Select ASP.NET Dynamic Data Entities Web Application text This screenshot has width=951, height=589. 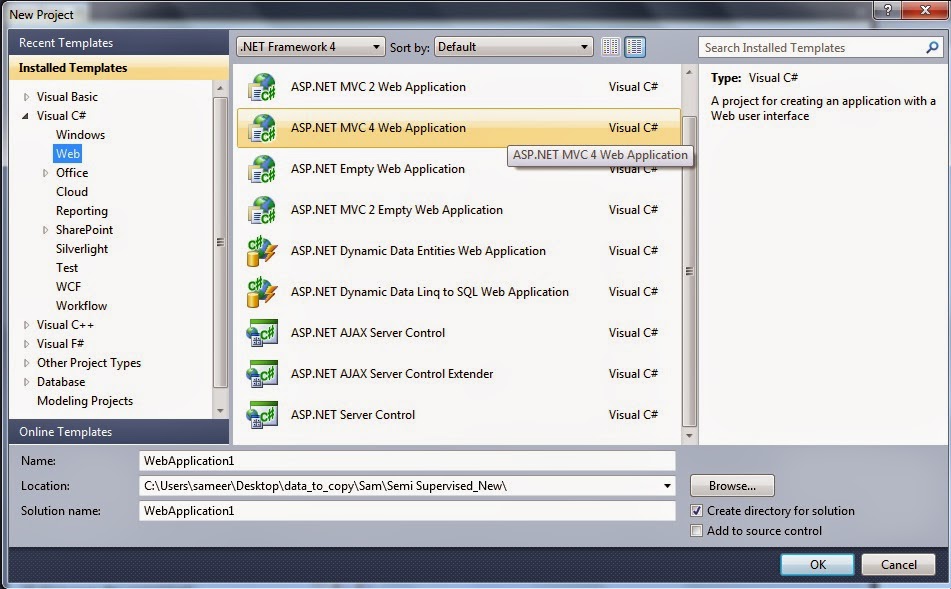click(x=418, y=251)
